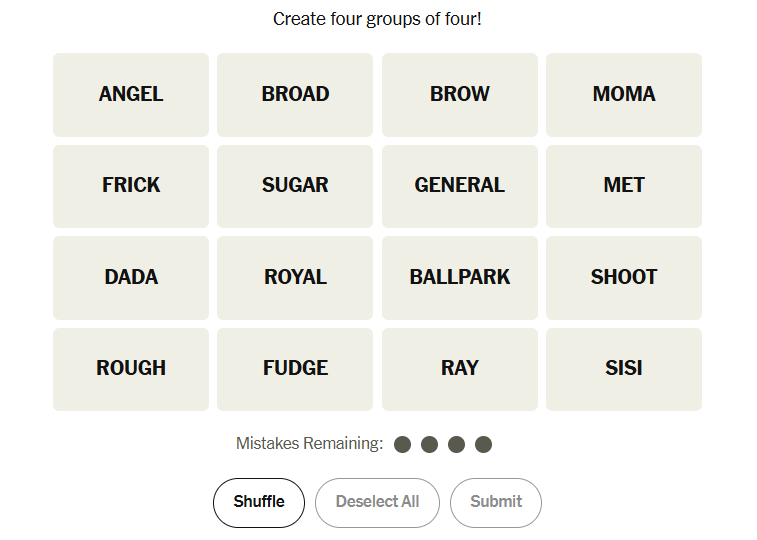Select the BALLPARK word tile
This screenshot has height=540, width=757.
[459, 277]
